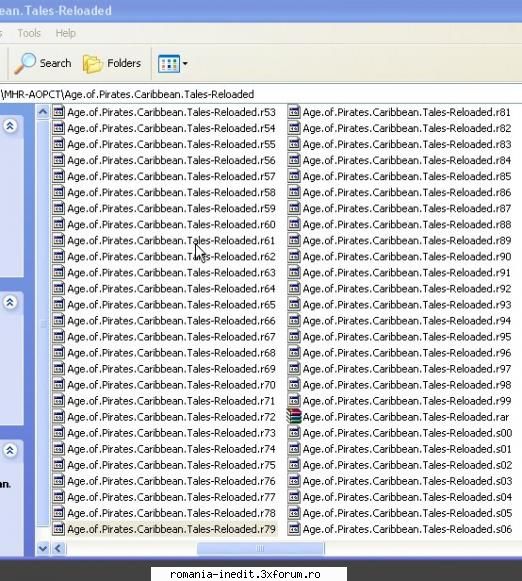Select file name Age.of.Pirates.Caribbean.Tales-Reloaded.r66
Viewport: 522px width, 581px height.
point(172,321)
